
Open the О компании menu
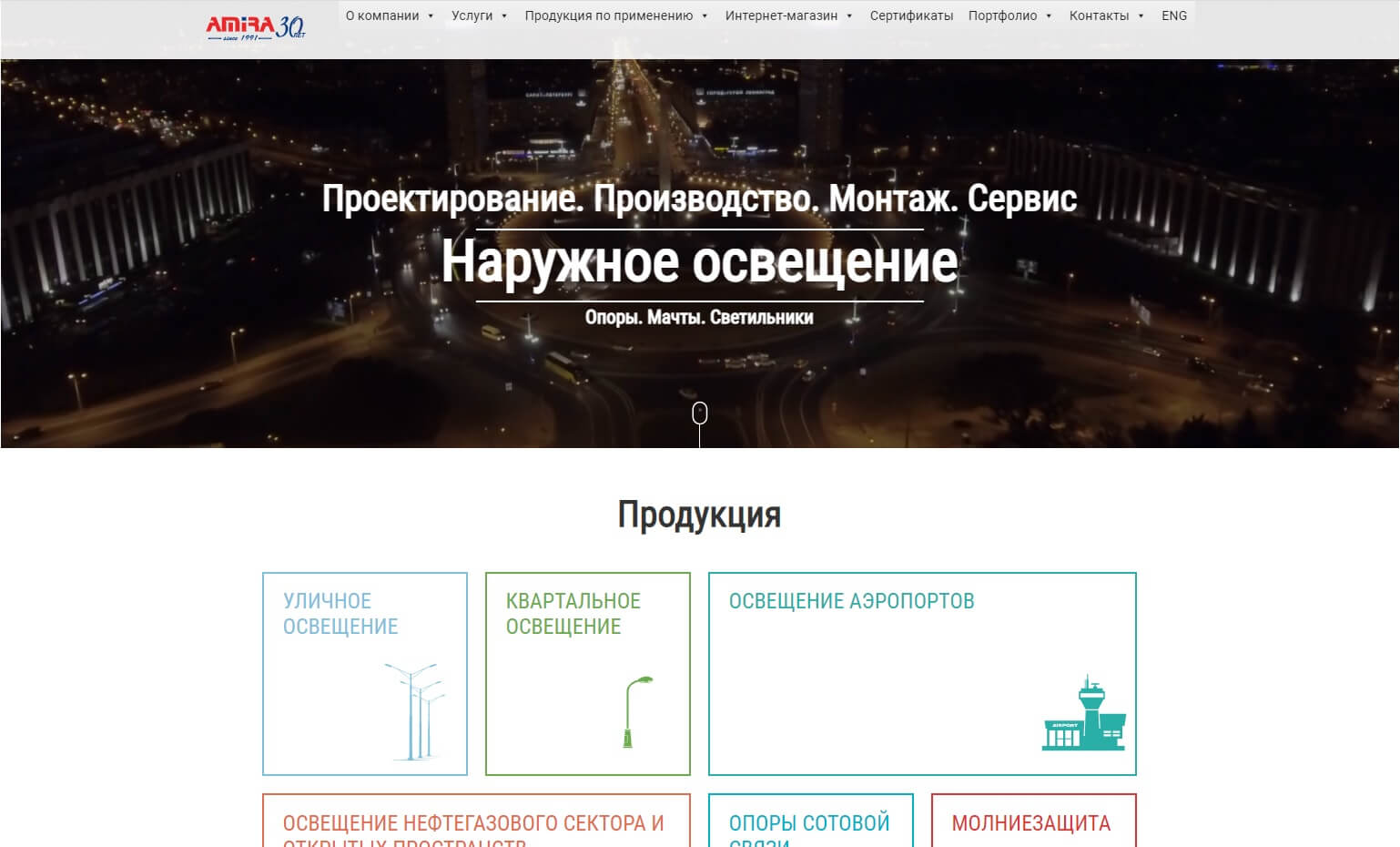click(382, 15)
